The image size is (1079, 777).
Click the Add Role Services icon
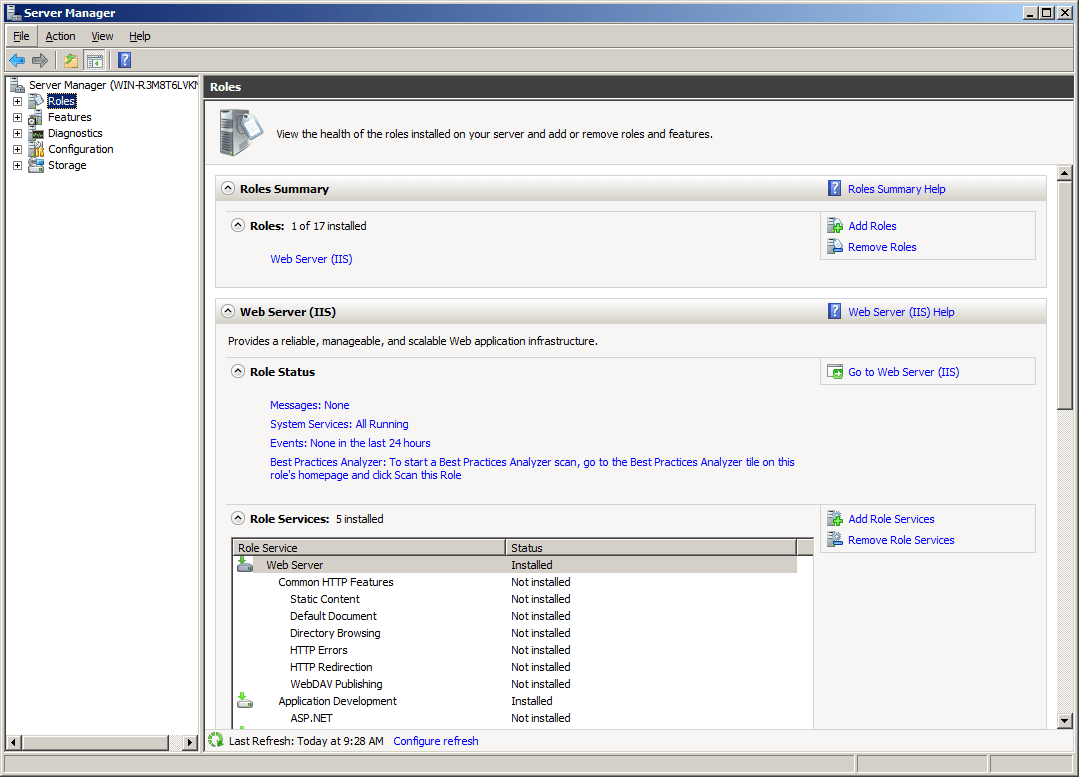pos(835,519)
